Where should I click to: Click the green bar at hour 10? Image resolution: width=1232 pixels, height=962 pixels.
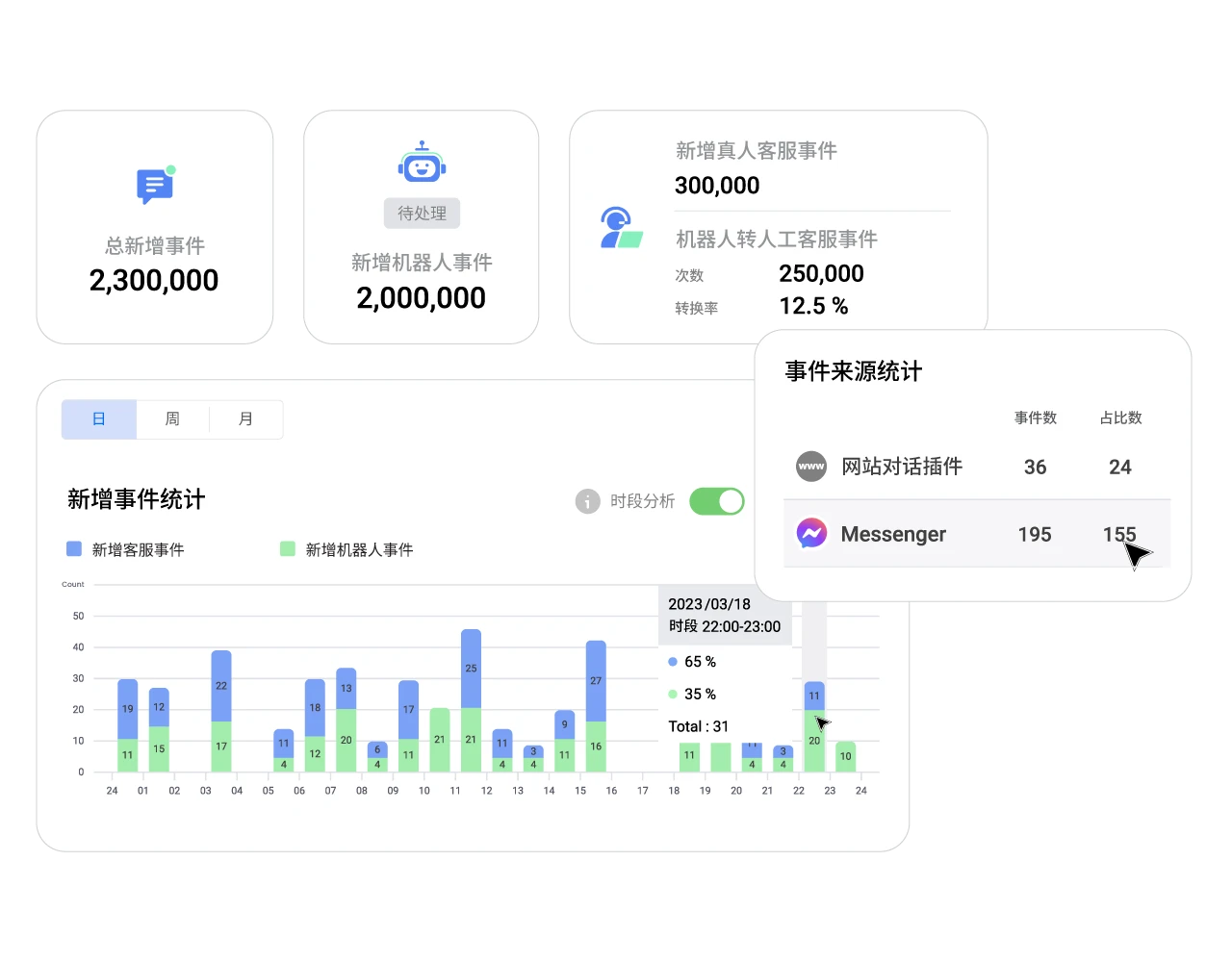pos(439,741)
